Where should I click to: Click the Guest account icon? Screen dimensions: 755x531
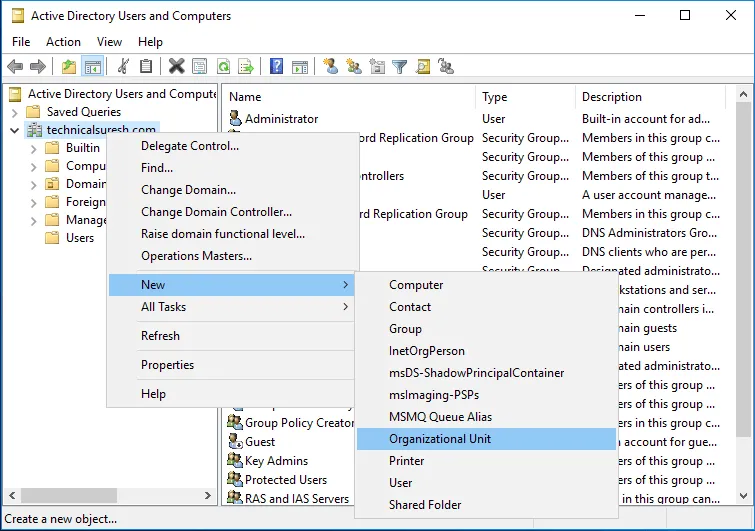(235, 441)
